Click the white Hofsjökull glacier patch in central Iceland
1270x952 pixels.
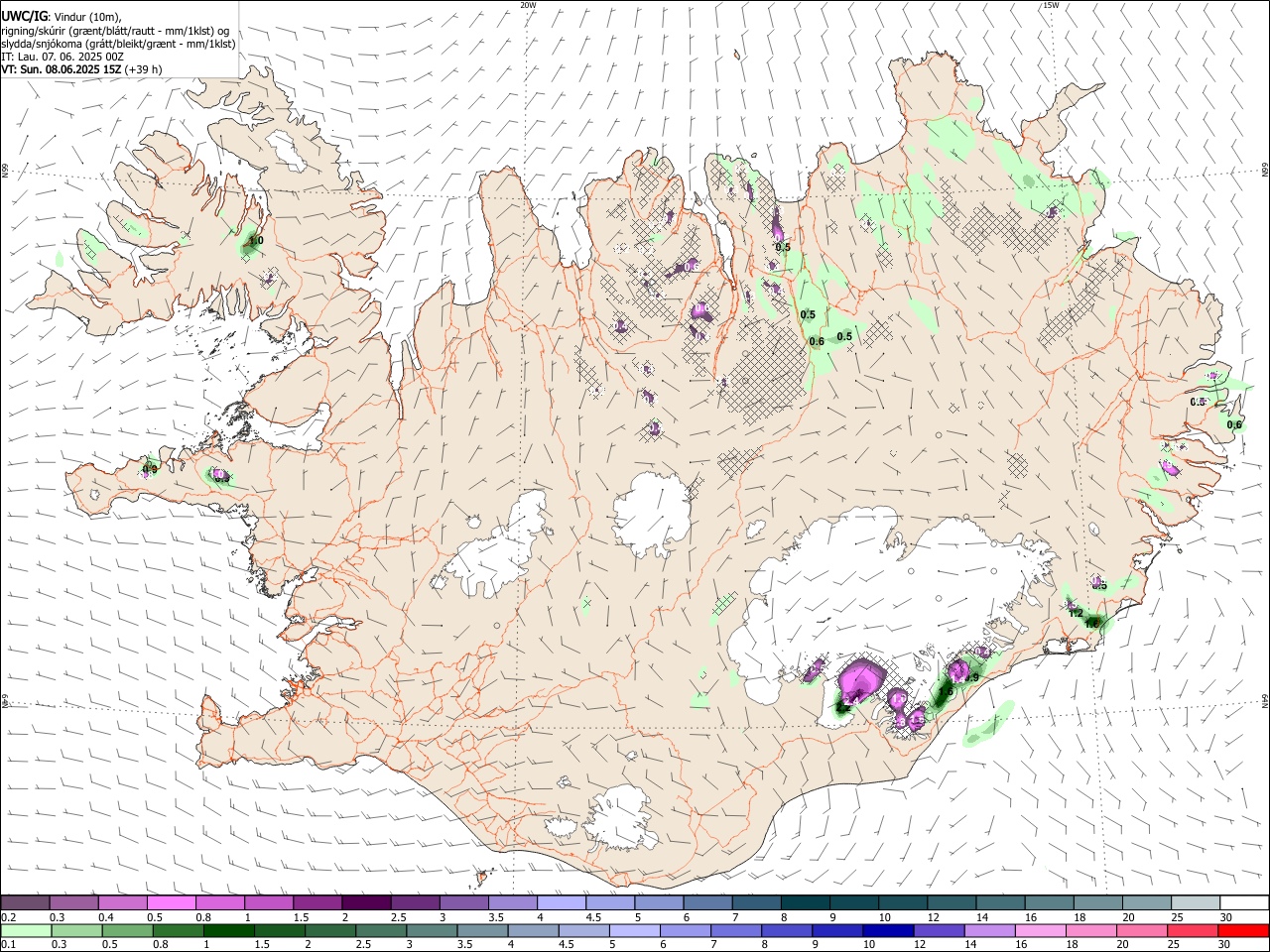point(652,513)
